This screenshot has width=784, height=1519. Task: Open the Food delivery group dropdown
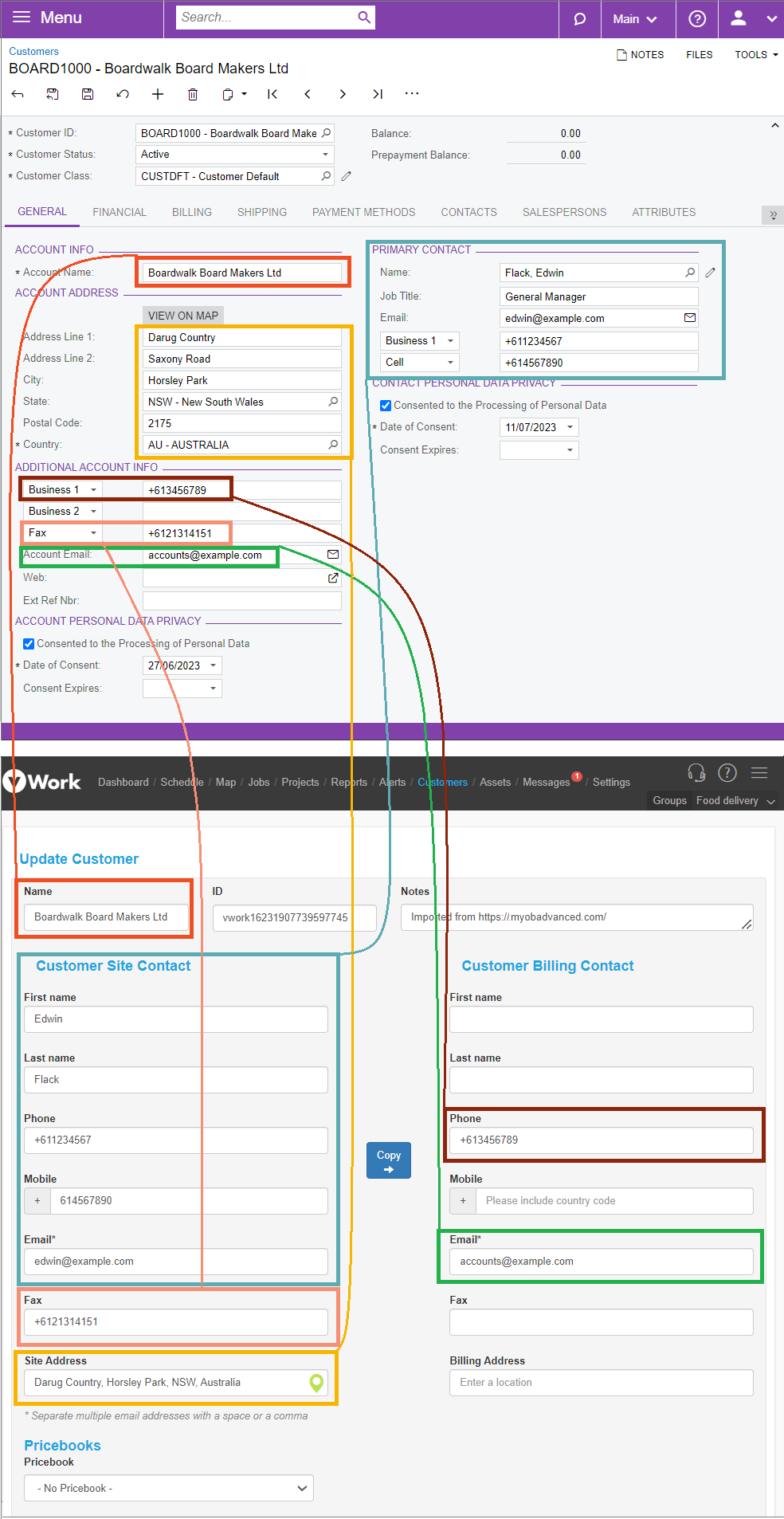click(735, 801)
